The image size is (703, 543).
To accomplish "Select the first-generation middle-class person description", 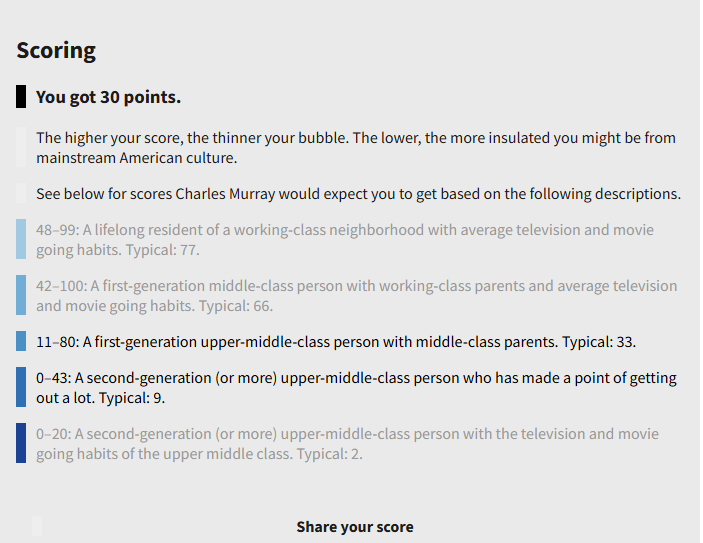I will tap(356, 295).
